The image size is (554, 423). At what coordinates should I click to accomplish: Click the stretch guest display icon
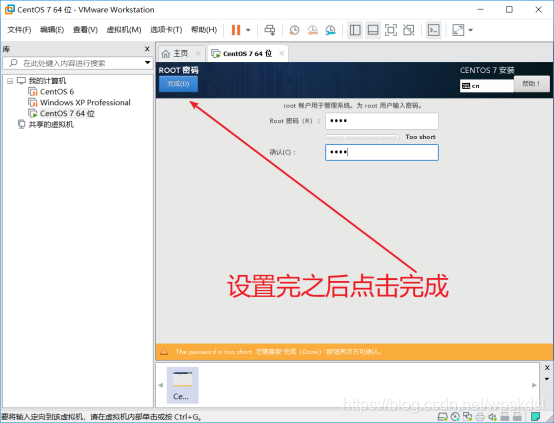click(x=458, y=30)
